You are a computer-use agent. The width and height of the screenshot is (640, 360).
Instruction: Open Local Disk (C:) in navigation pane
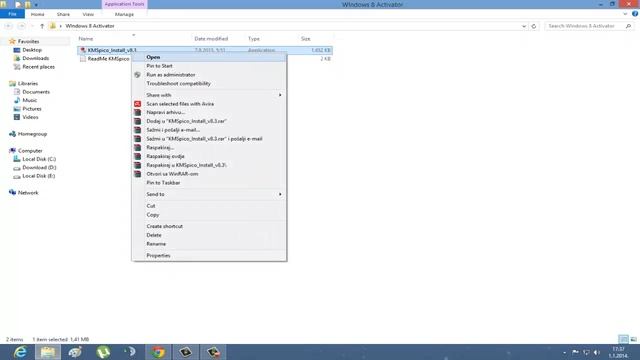click(39, 159)
